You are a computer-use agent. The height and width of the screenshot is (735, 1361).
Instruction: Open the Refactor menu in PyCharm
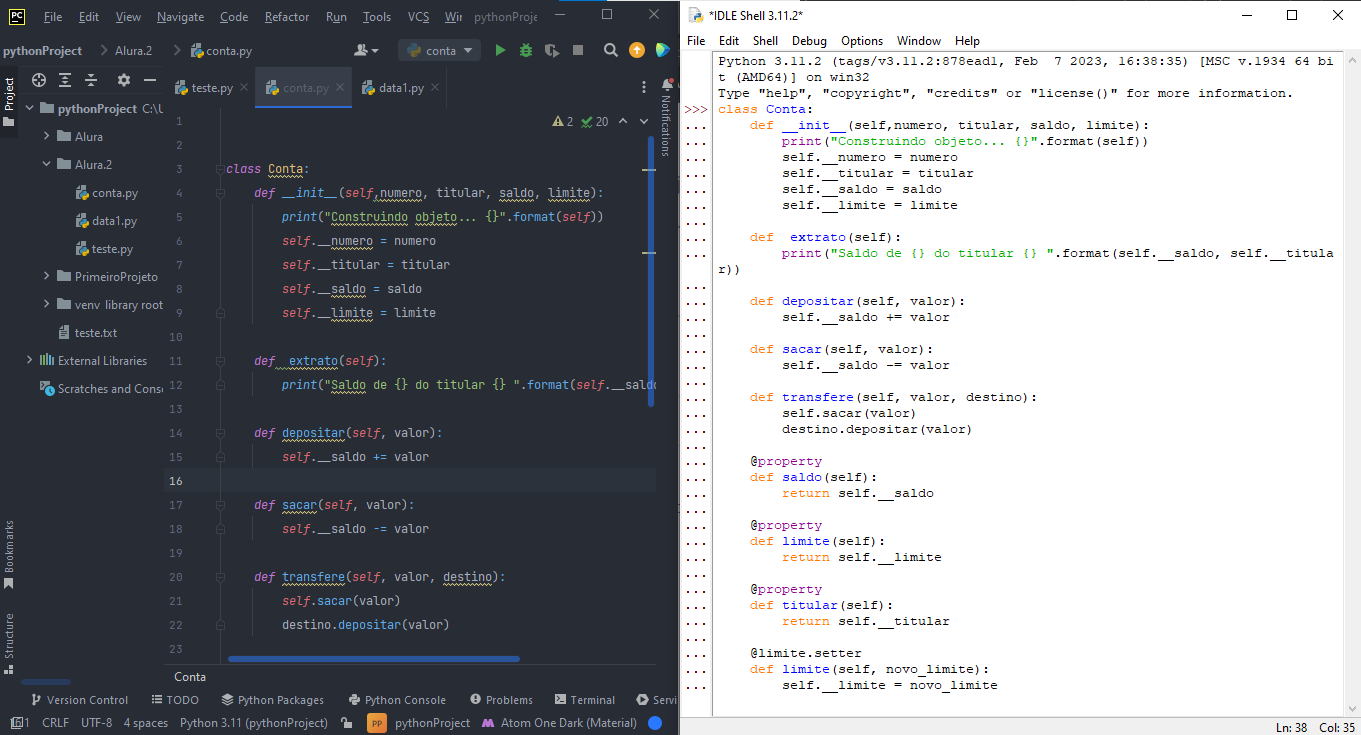click(x=287, y=17)
